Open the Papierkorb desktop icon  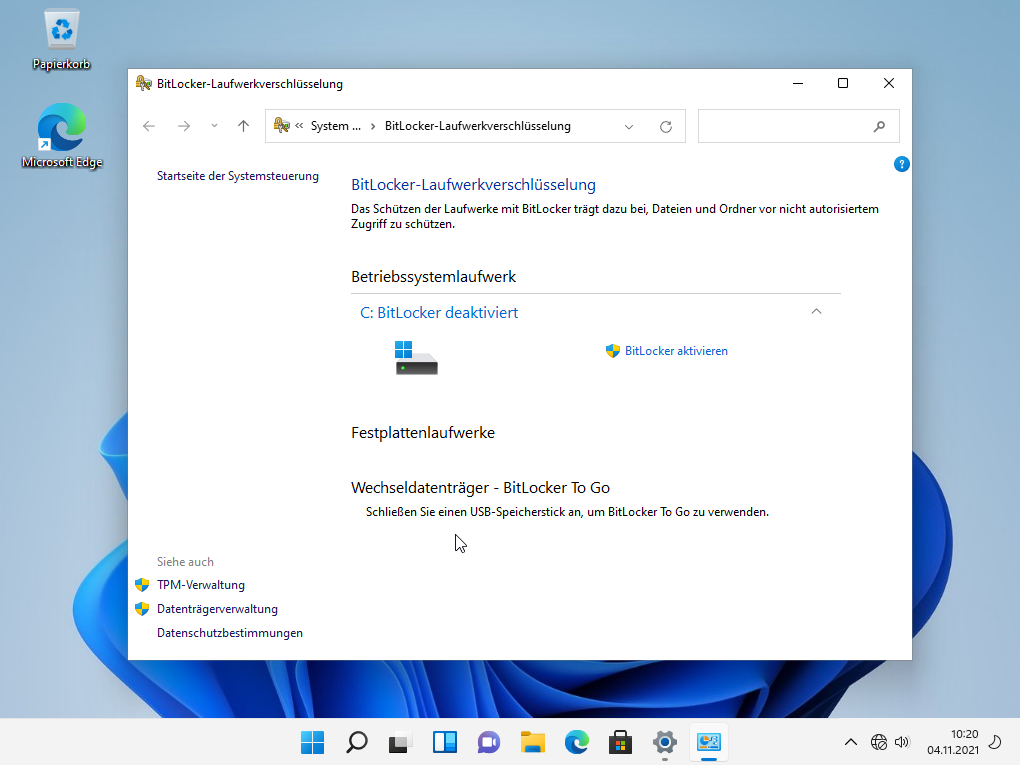point(61,40)
